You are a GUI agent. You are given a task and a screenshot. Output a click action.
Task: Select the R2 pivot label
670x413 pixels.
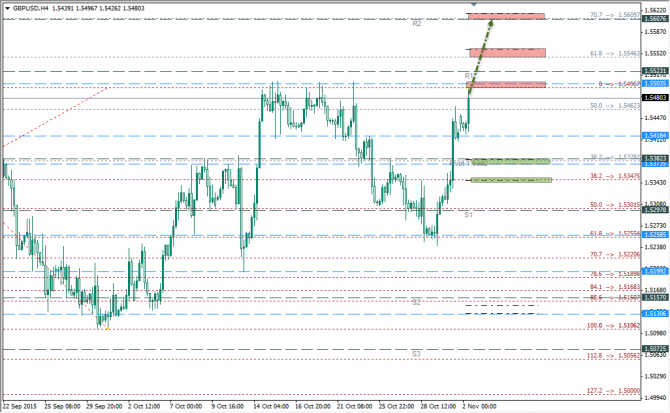[x=417, y=24]
